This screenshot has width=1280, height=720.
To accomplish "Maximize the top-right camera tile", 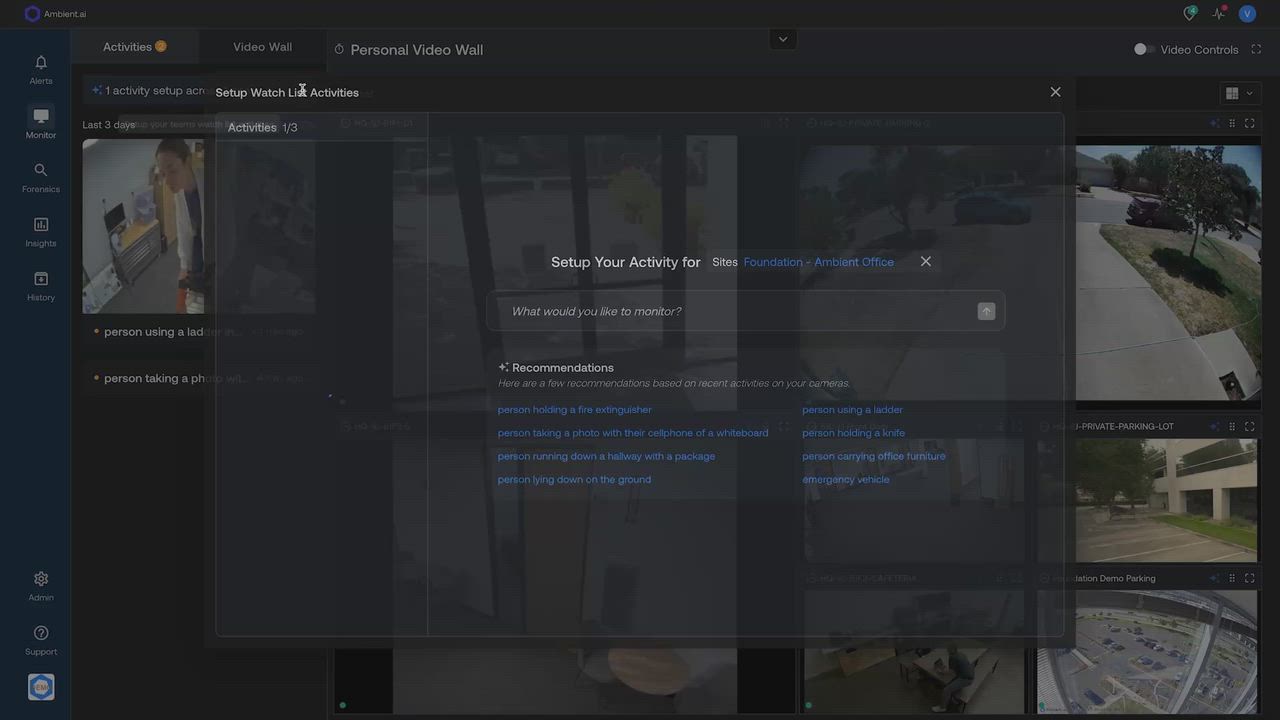I will pyautogui.click(x=1250, y=123).
